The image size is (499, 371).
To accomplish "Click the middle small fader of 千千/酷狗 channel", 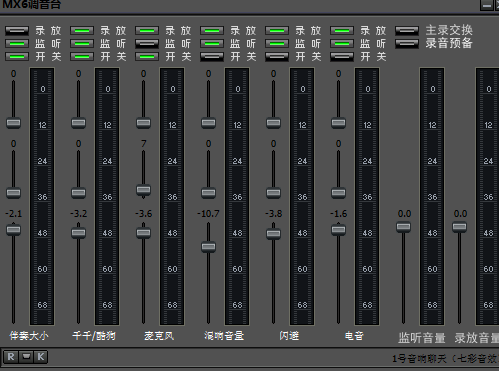I will pyautogui.click(x=79, y=193).
